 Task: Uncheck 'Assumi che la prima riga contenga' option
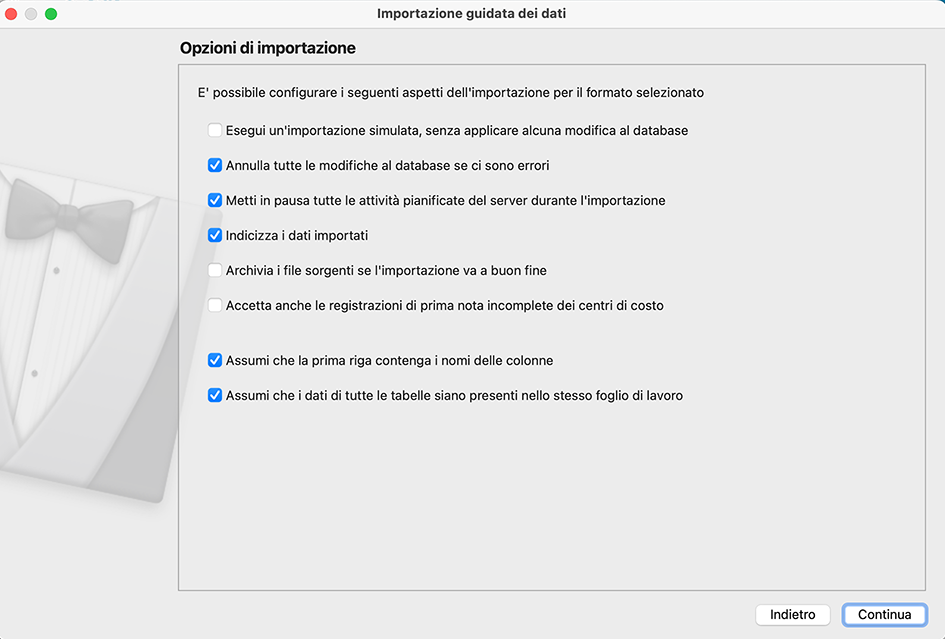point(215,360)
